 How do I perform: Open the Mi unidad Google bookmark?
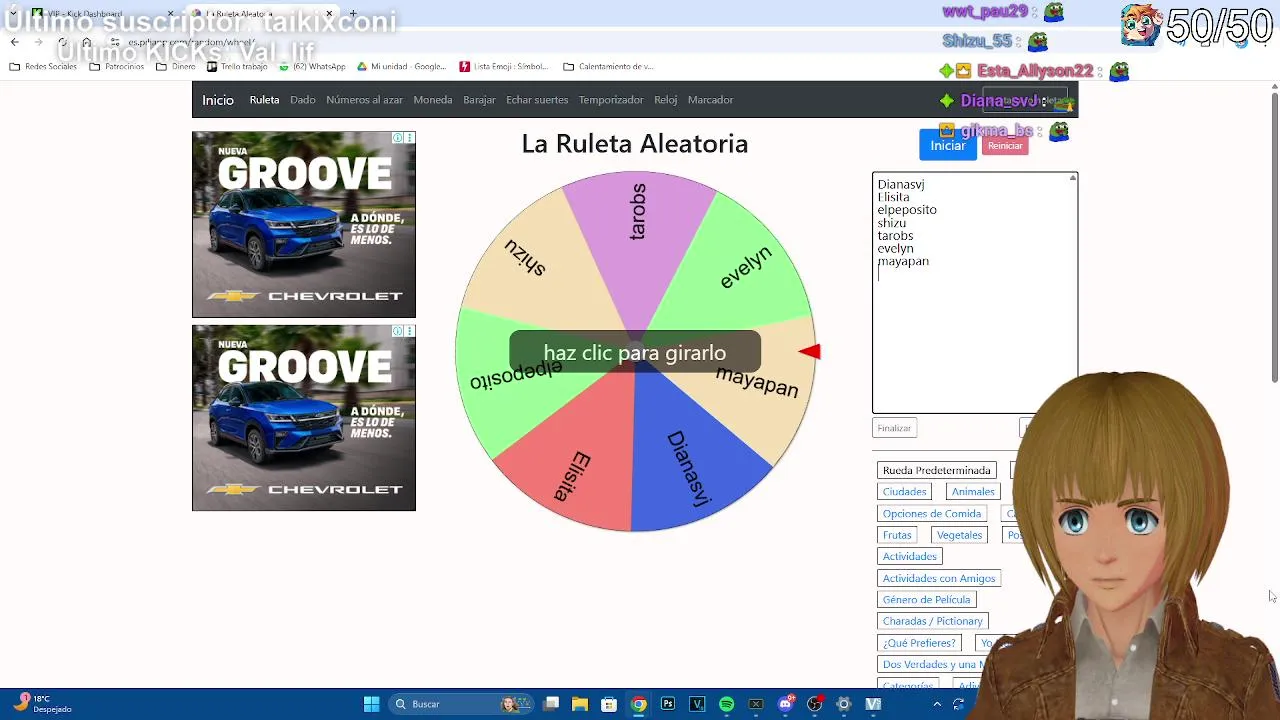click(x=401, y=67)
